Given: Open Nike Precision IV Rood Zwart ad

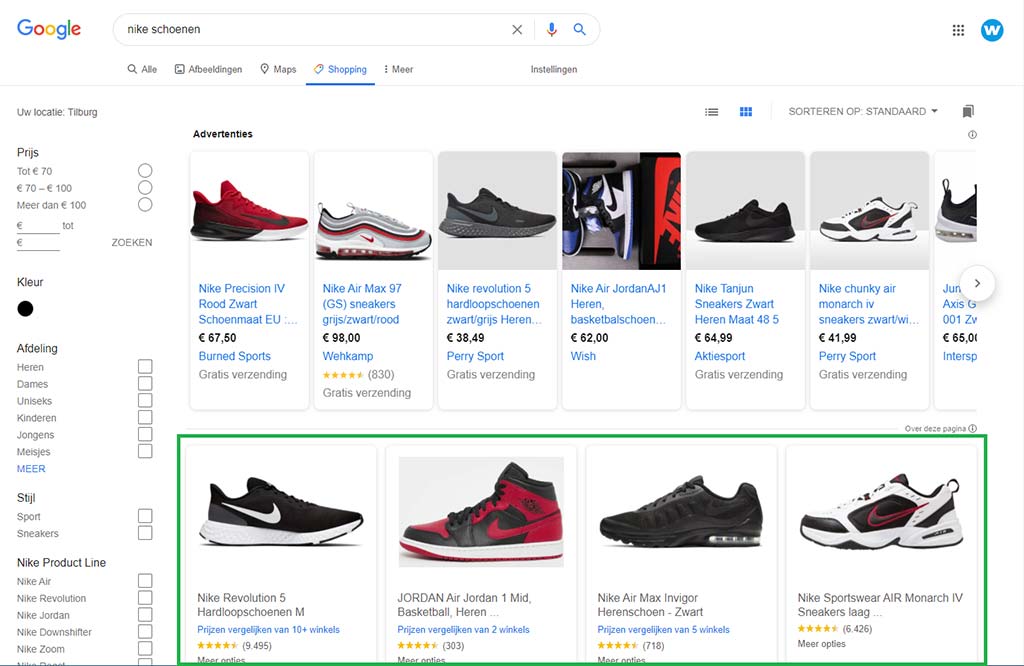Looking at the screenshot, I should pos(247,304).
